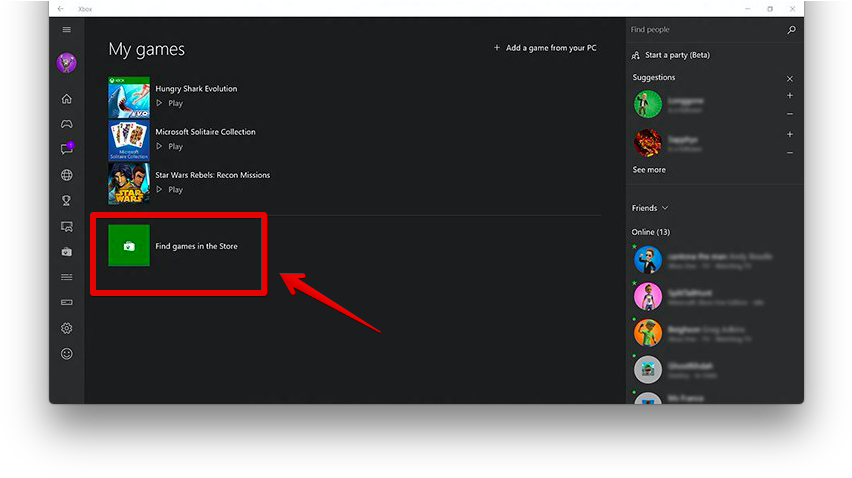The width and height of the screenshot is (852, 478).
Task: Click See more under Suggestions
Action: (x=649, y=169)
